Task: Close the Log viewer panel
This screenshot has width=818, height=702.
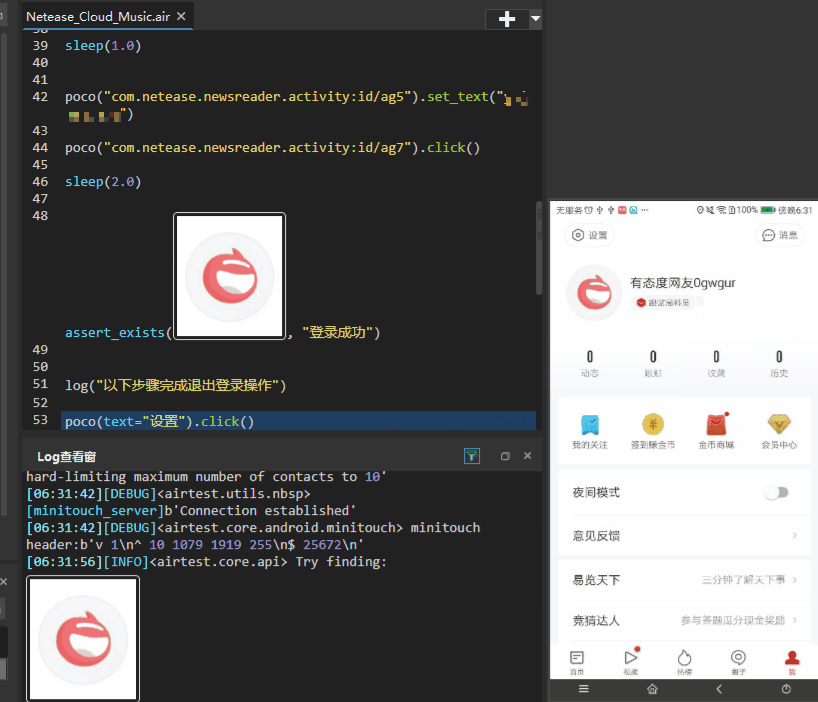Action: [527, 456]
